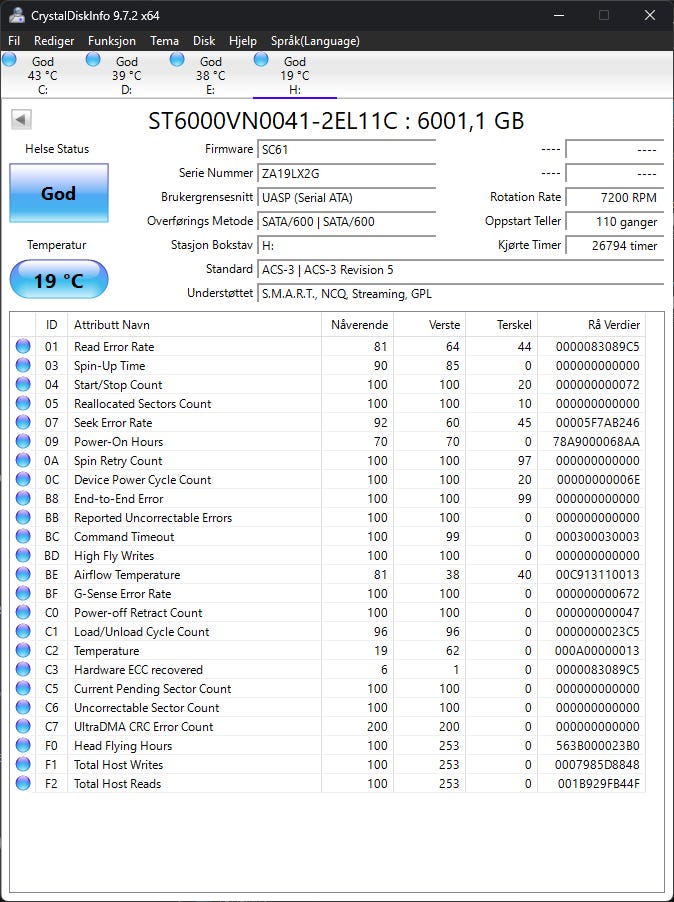674x902 pixels.
Task: Open the Rediger menu
Action: [54, 41]
